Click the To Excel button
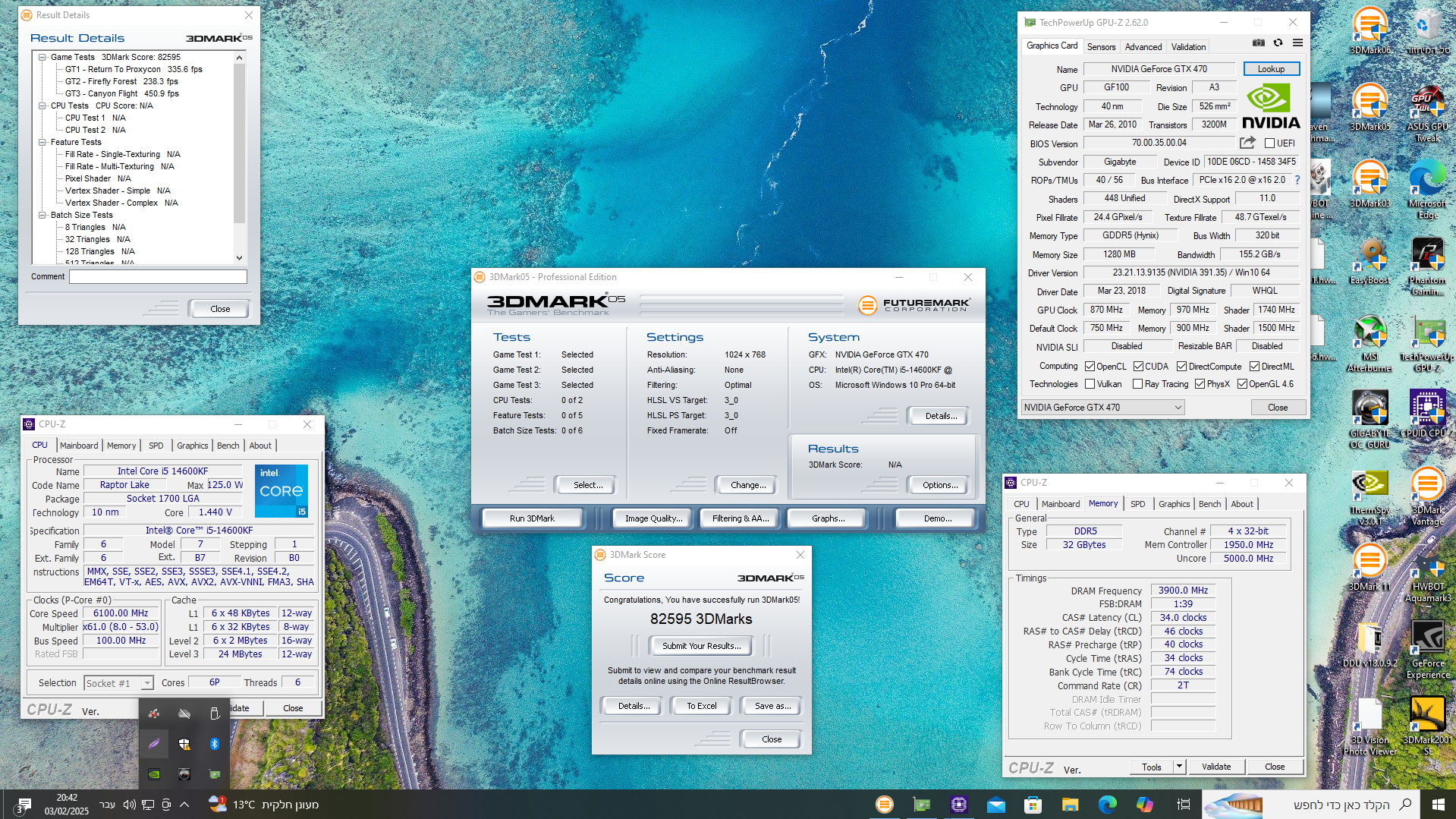This screenshot has width=1456, height=819. [701, 706]
